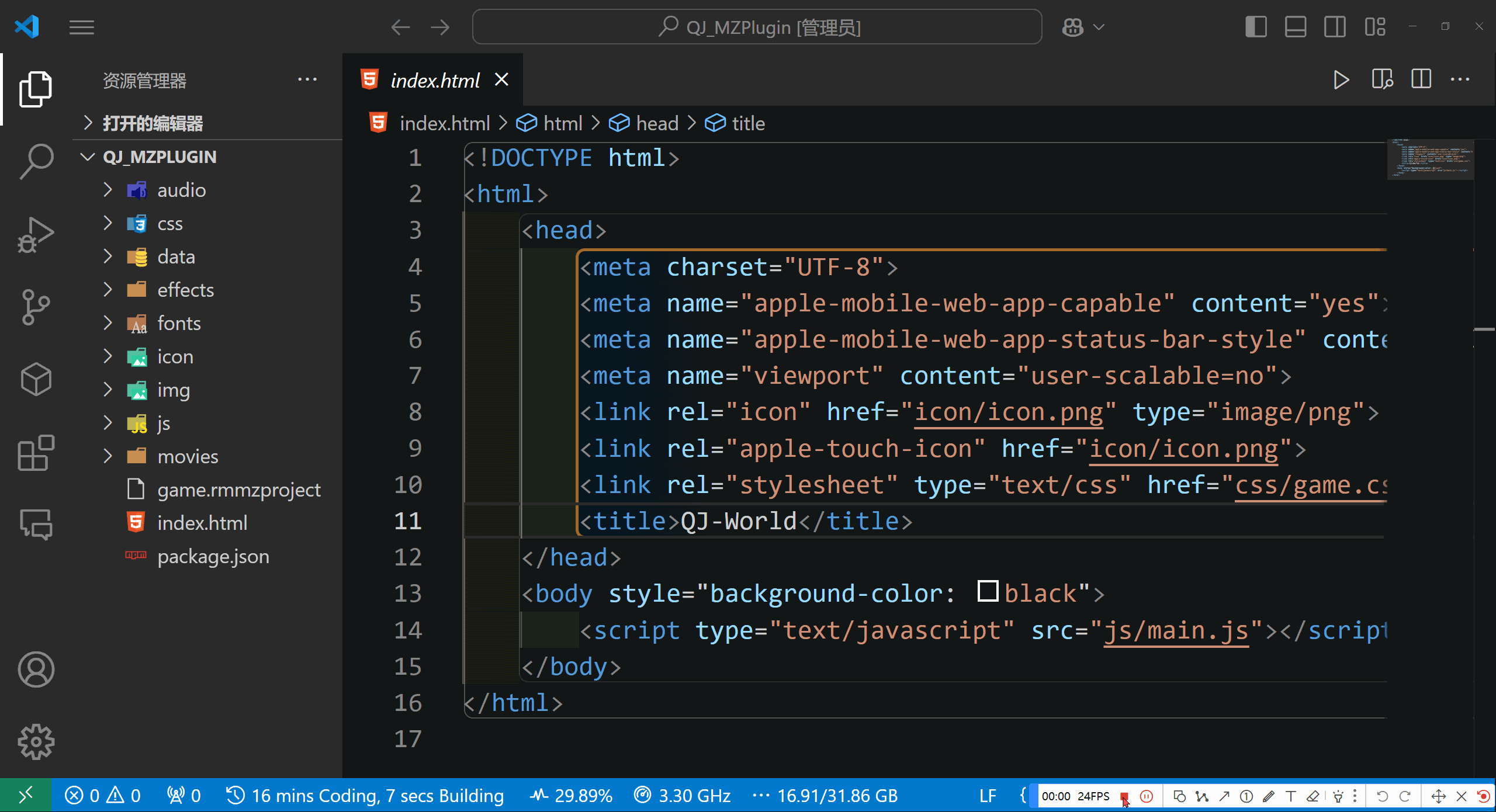The height and width of the screenshot is (812, 1496).
Task: Go forward in navigation history
Action: pos(440,27)
